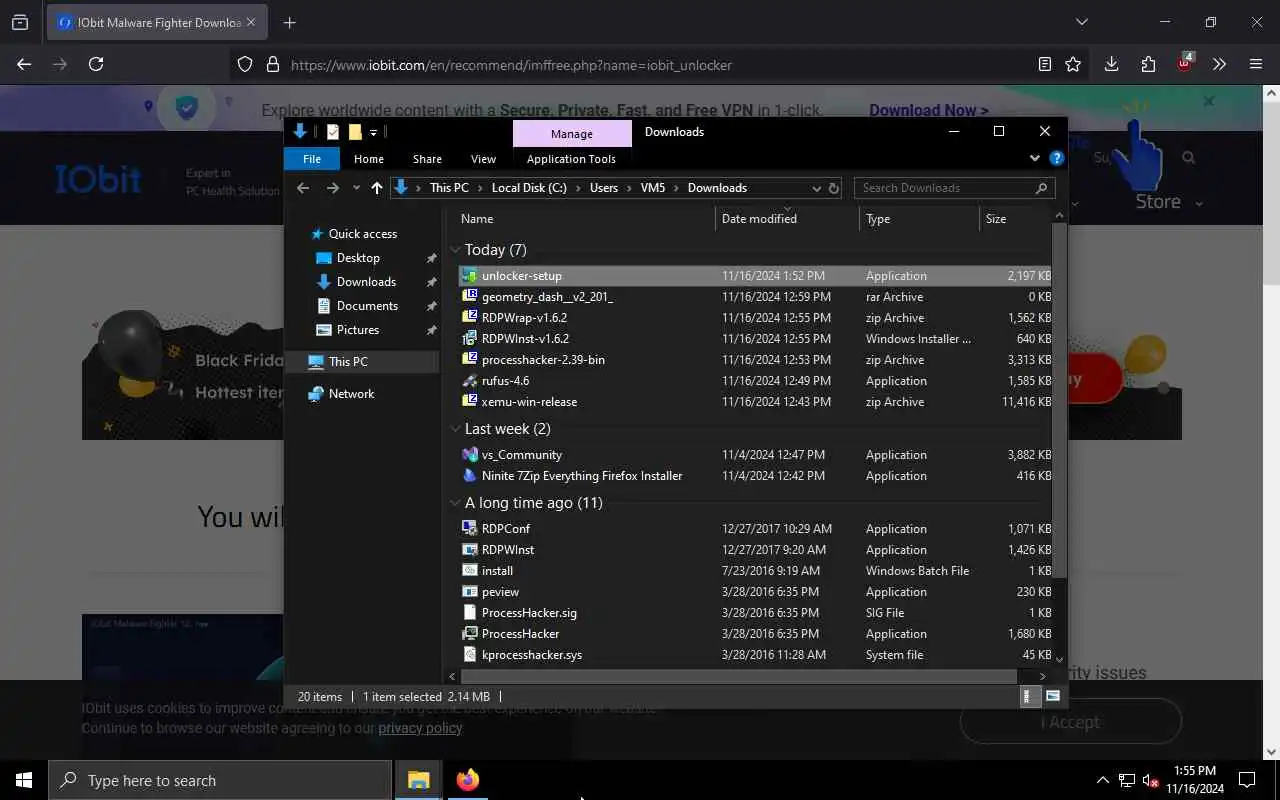Go up one folder level in Explorer

(x=376, y=188)
